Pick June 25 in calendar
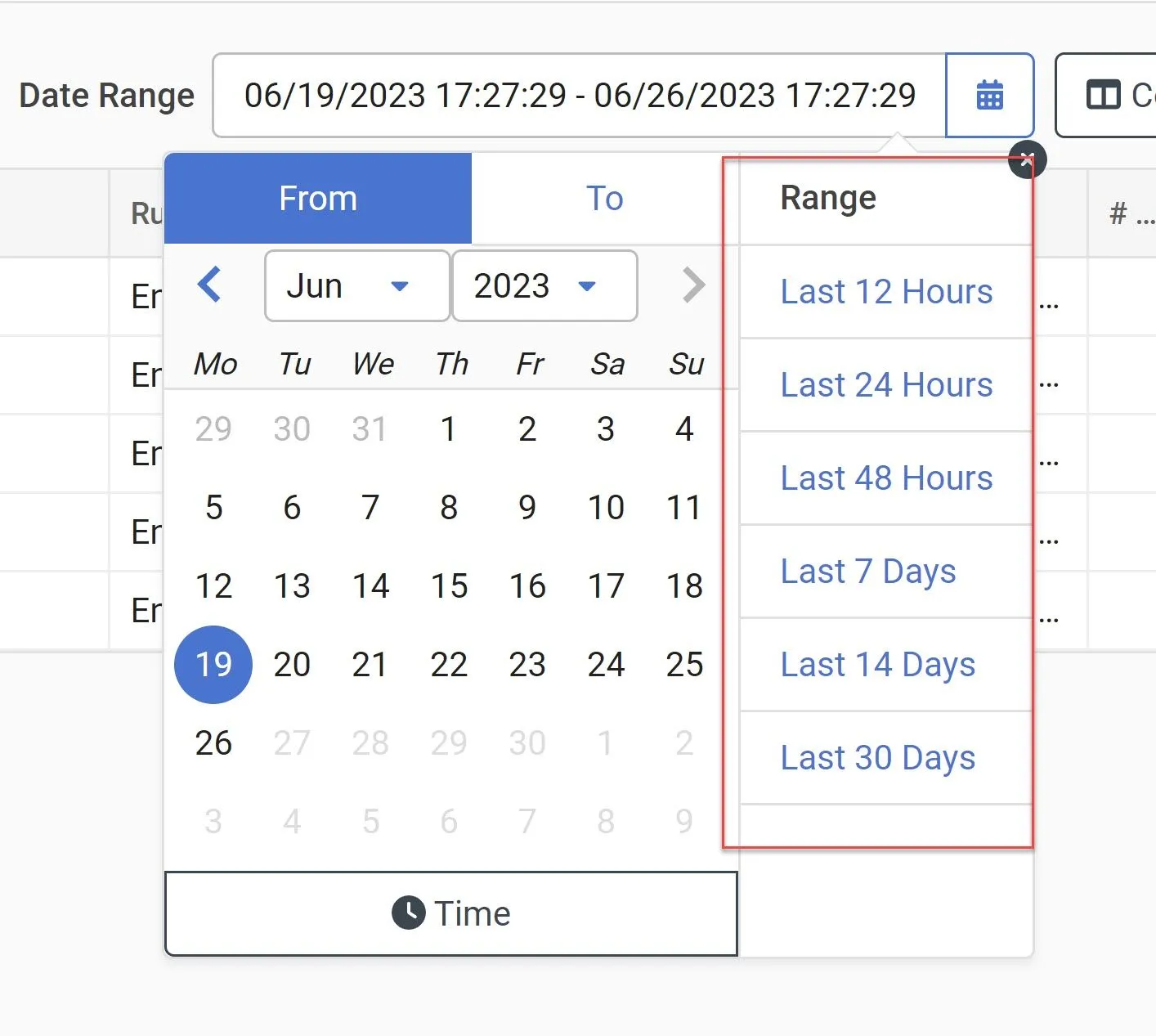Screen dimensions: 1156x1036 (x=684, y=665)
